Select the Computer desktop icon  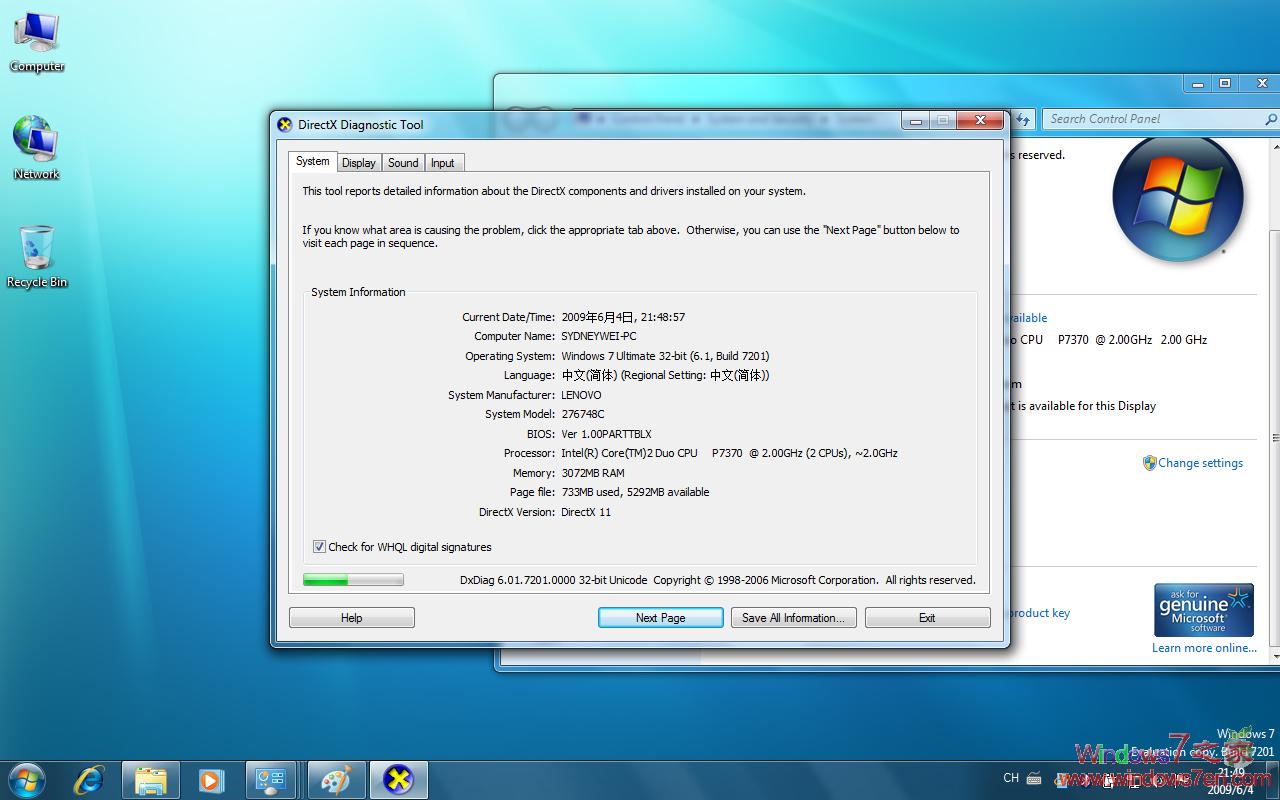(x=37, y=42)
